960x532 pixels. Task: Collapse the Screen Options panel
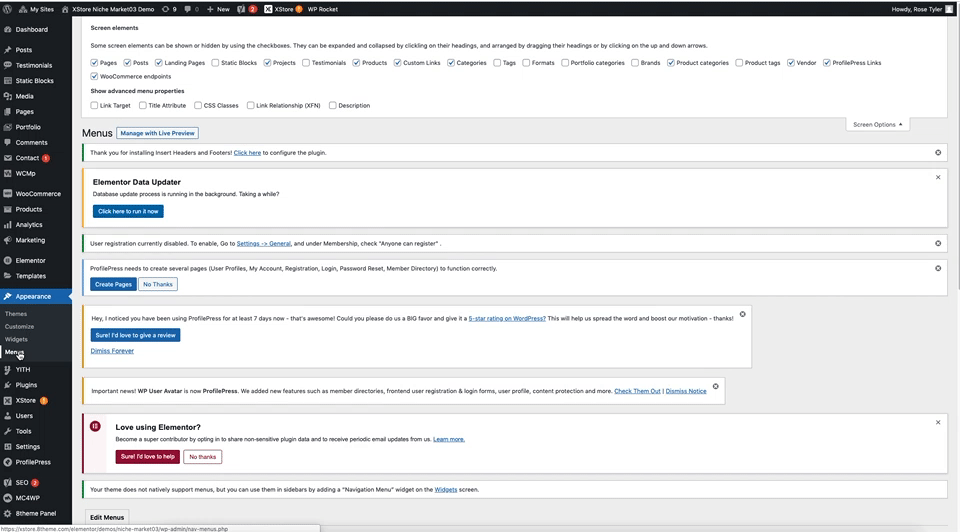(877, 124)
